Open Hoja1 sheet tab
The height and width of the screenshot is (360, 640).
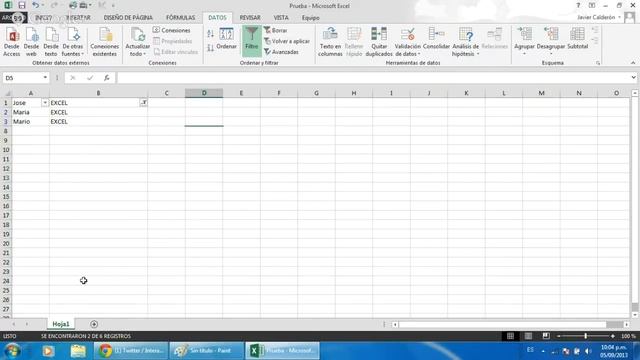(x=61, y=324)
